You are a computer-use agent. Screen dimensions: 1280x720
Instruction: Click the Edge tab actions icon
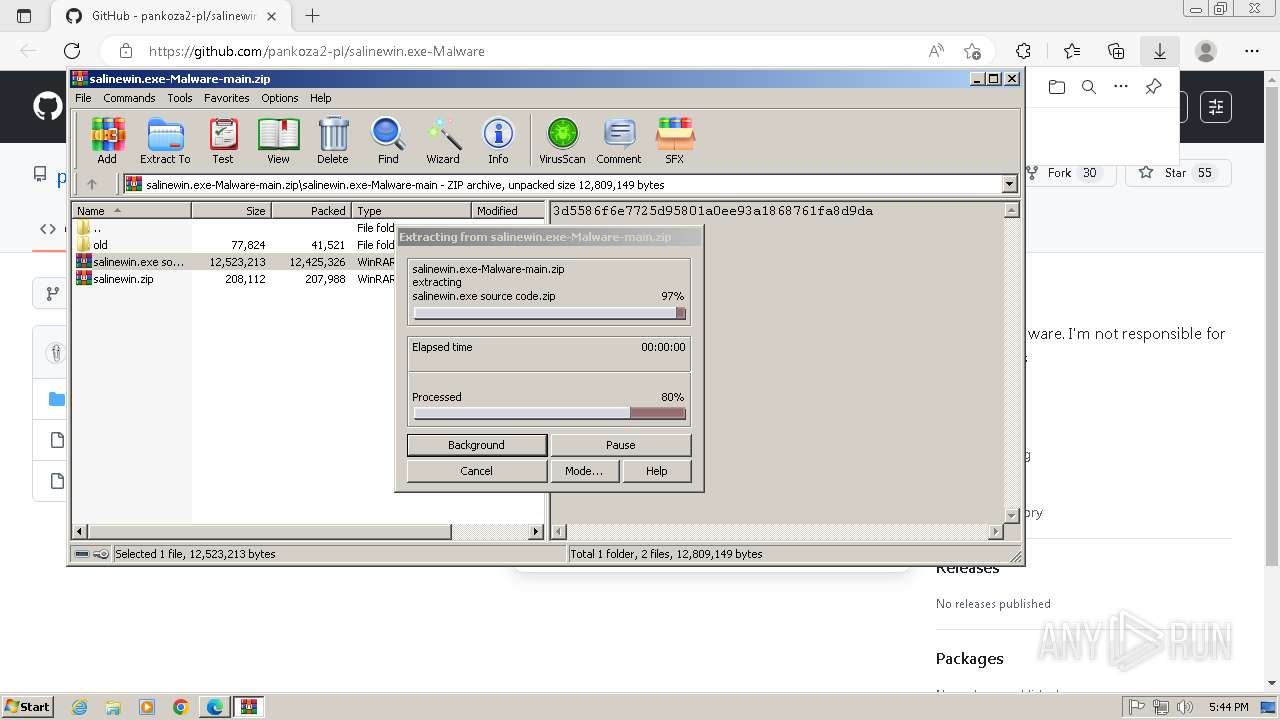[24, 16]
